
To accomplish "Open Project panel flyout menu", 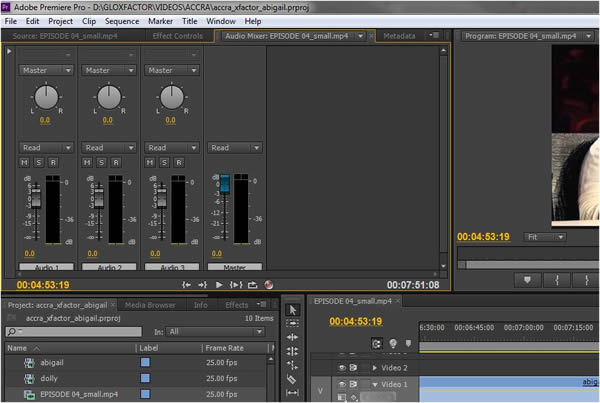I will pos(261,305).
